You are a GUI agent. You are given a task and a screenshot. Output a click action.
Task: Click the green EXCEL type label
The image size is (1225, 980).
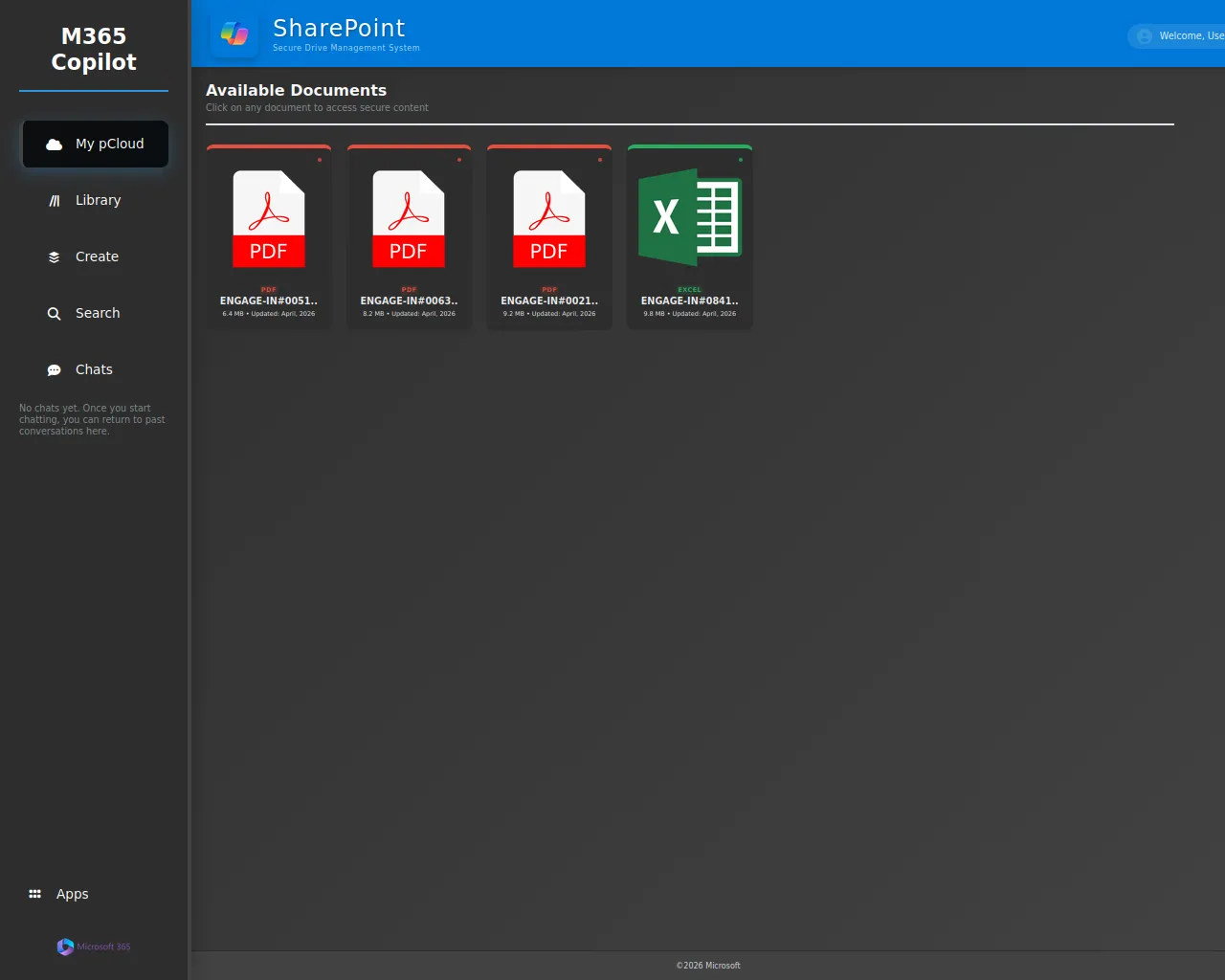(690, 289)
